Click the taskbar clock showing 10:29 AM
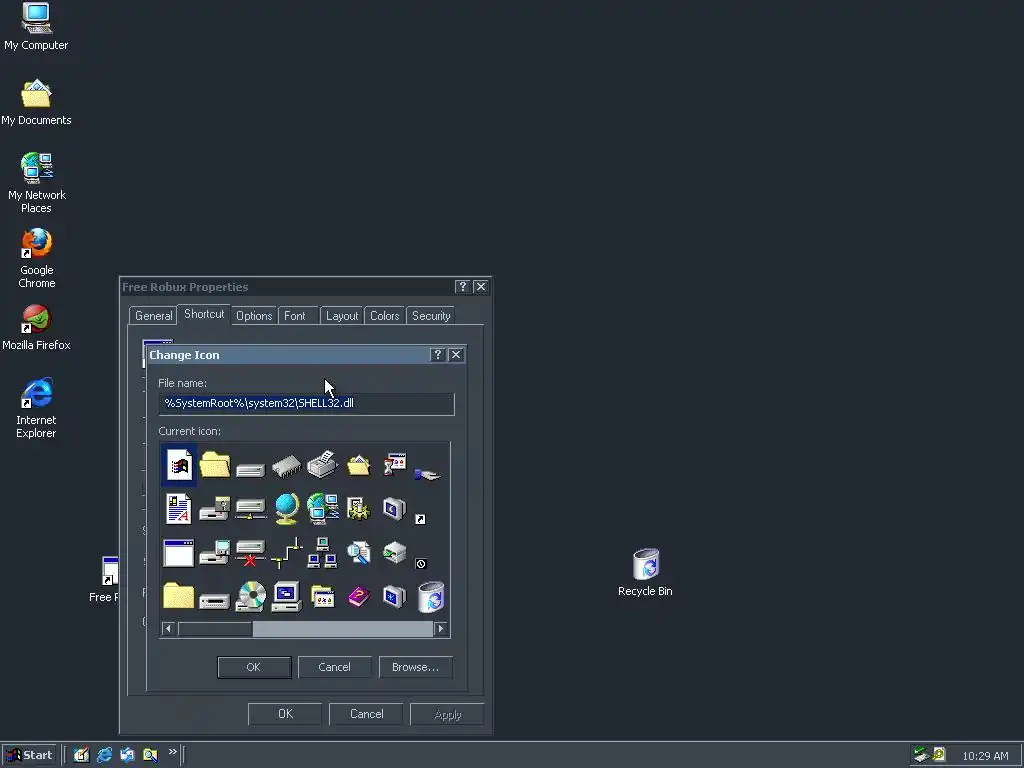1024x768 pixels. coord(985,756)
